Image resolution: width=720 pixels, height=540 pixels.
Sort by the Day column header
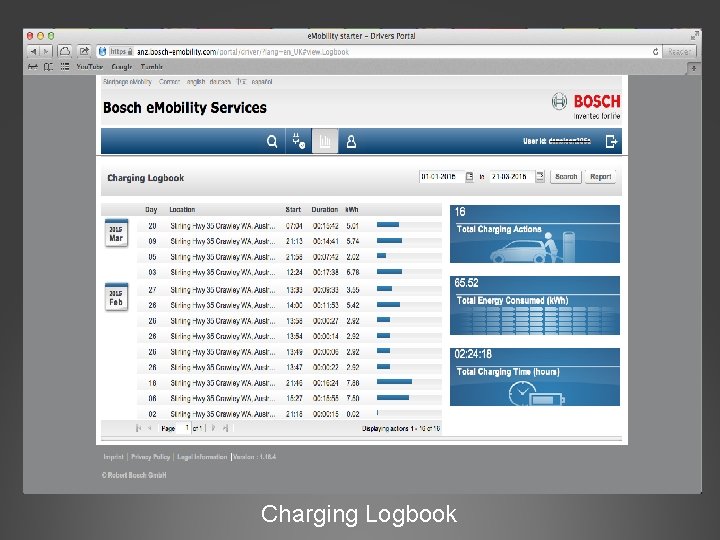151,210
